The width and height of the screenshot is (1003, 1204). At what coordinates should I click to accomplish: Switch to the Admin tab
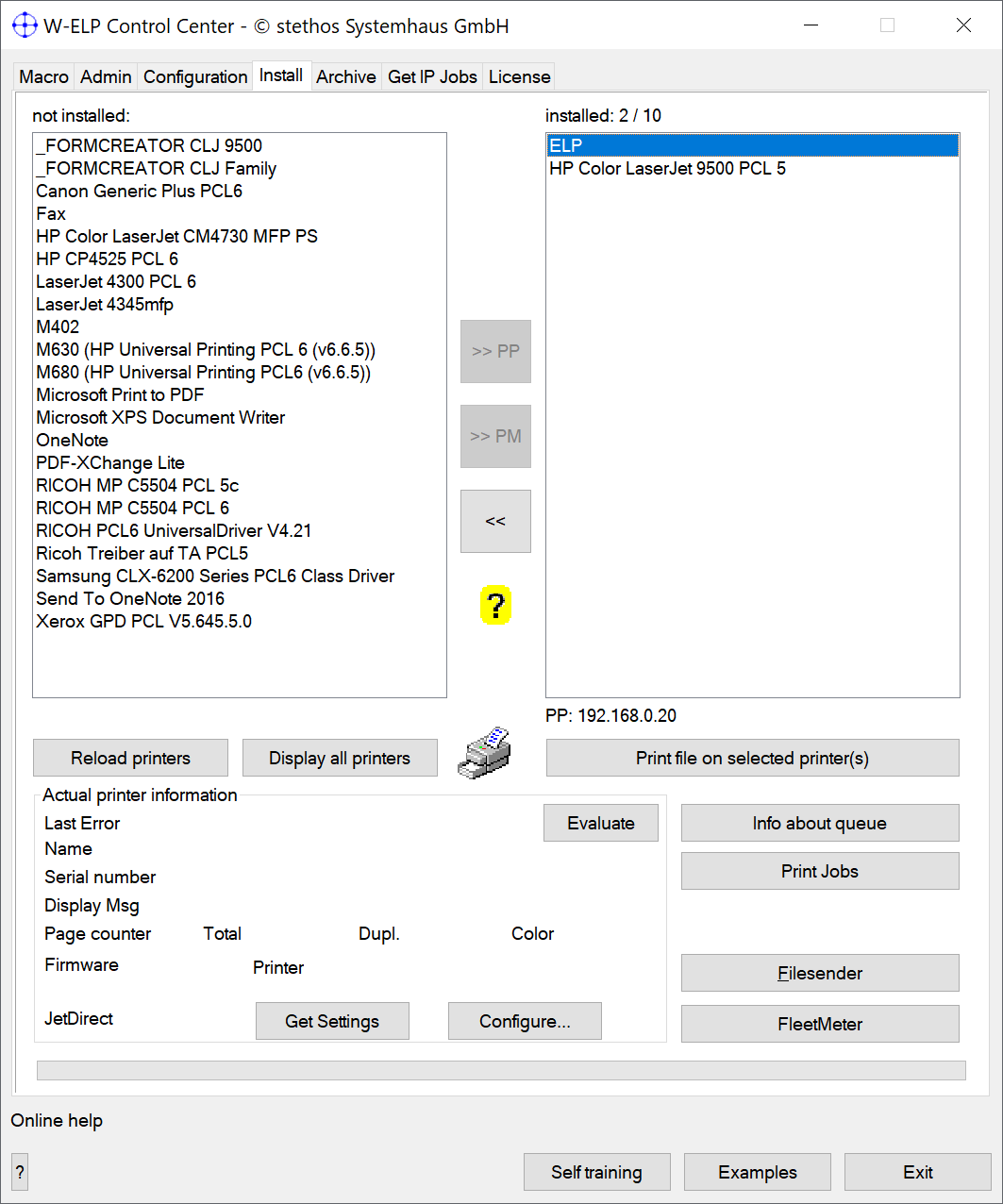click(106, 76)
